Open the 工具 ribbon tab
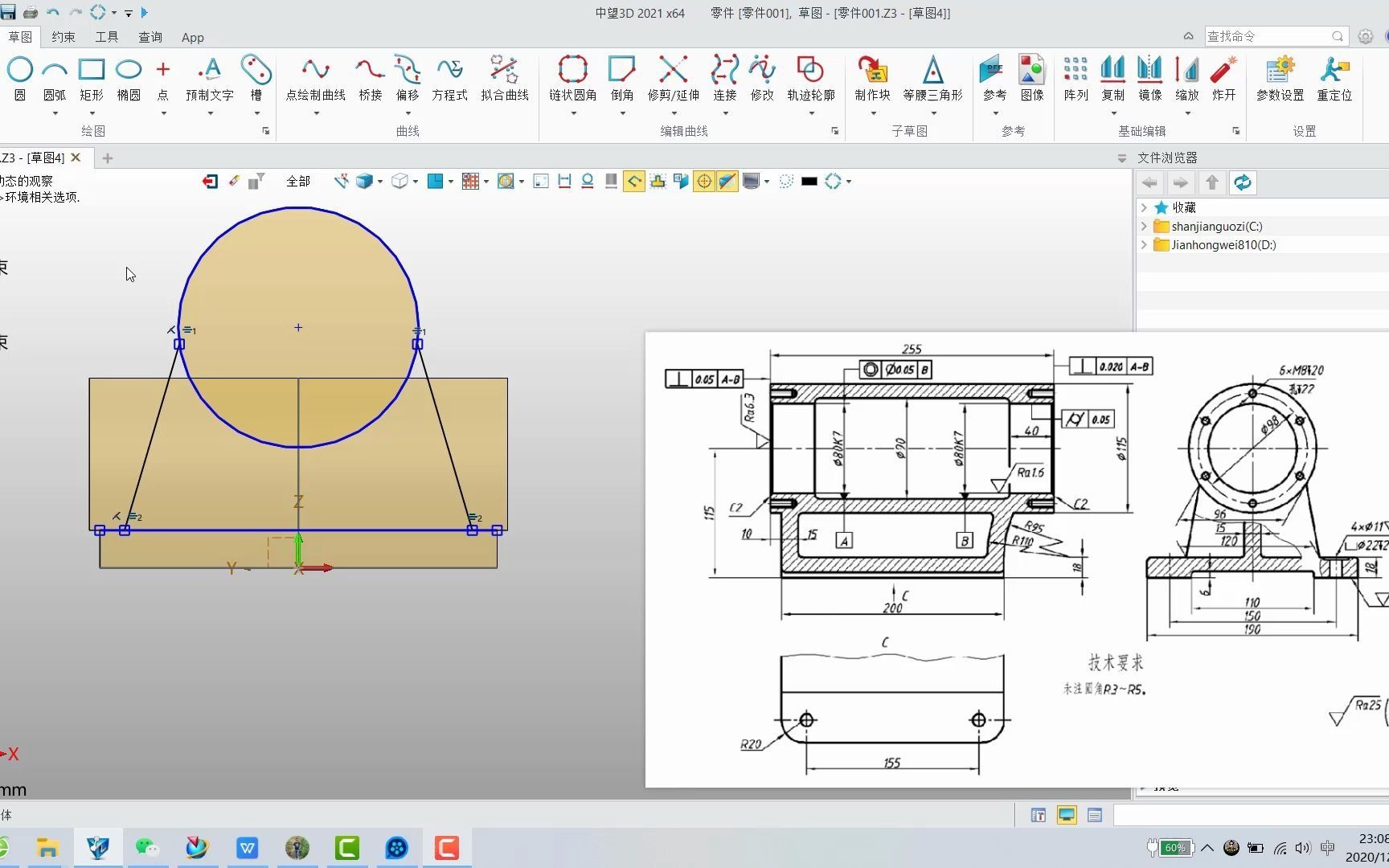 [107, 37]
